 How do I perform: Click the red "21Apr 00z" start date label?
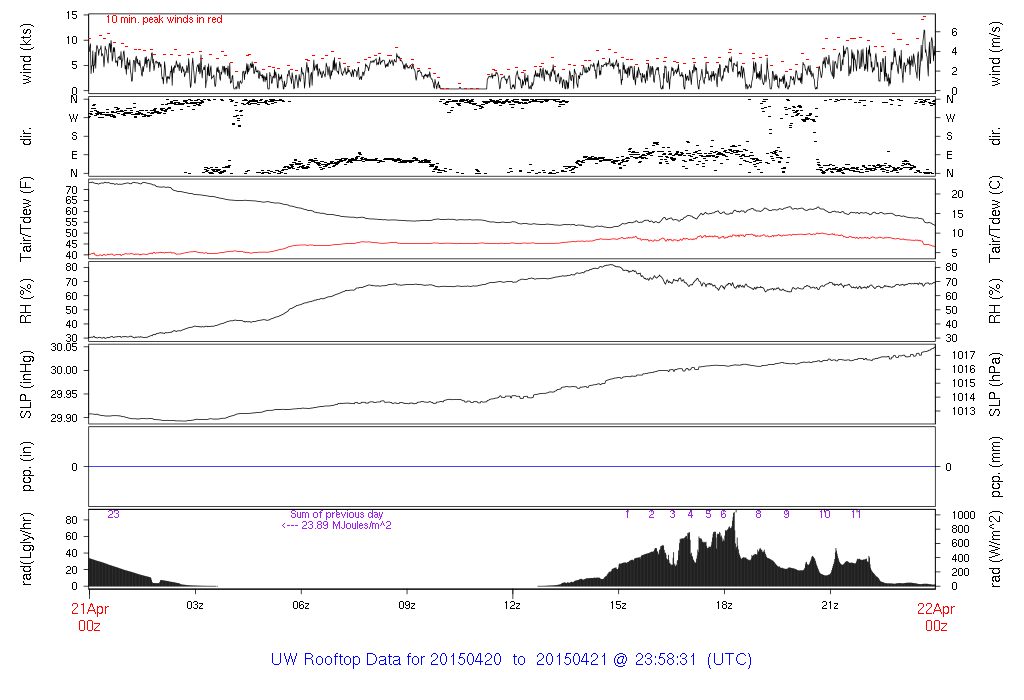tap(89, 615)
